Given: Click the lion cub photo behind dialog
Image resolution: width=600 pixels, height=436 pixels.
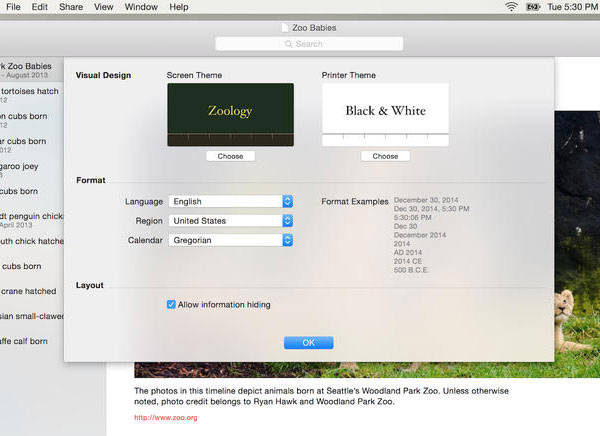Looking at the screenshot, I should [x=577, y=245].
